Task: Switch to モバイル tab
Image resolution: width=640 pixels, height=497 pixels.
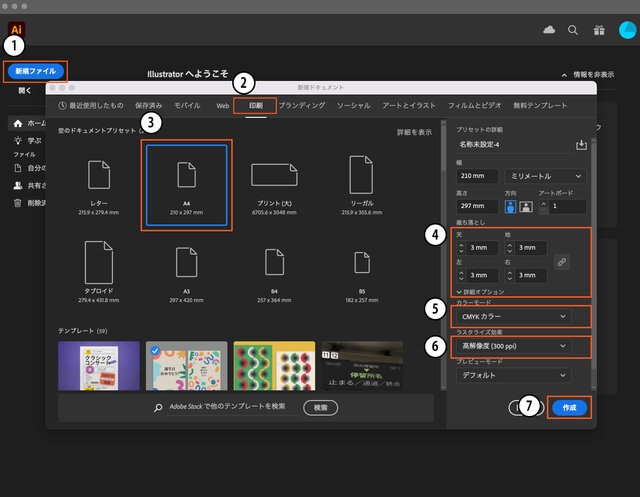Action: click(x=187, y=106)
